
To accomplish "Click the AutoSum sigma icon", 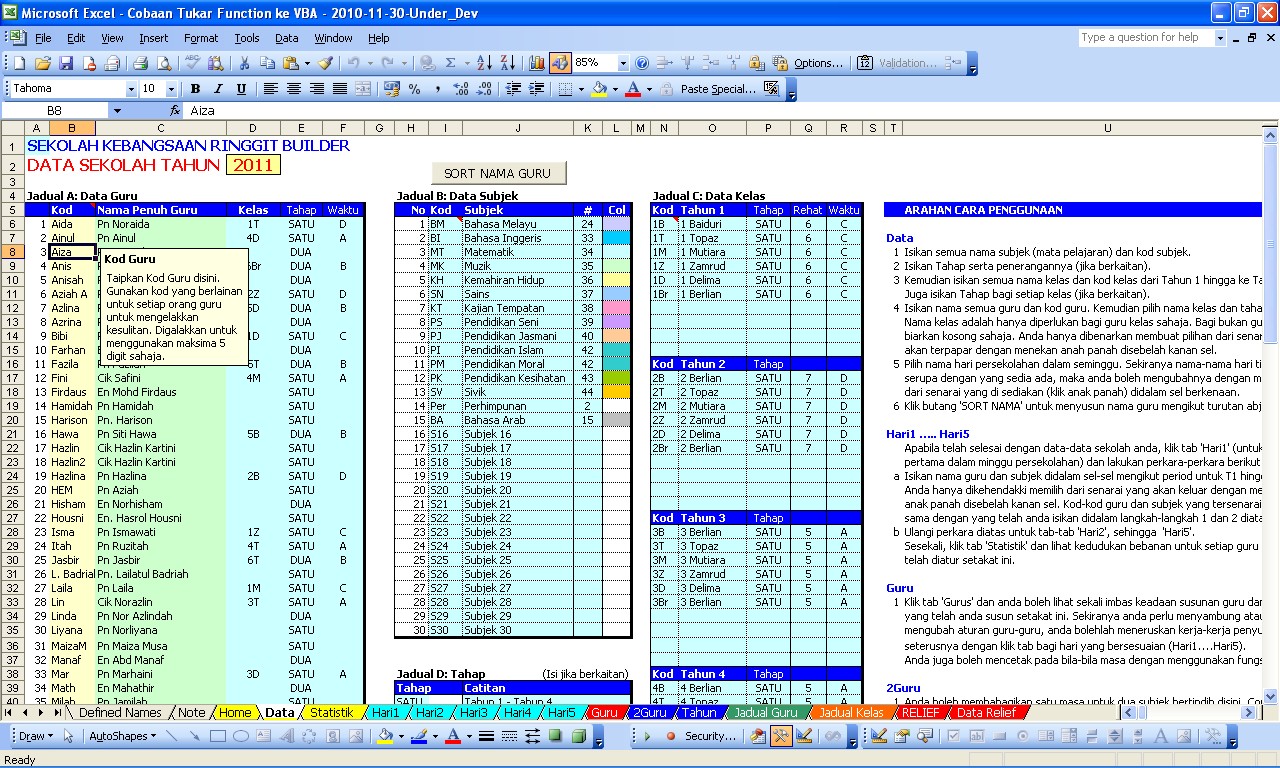I will (x=451, y=63).
